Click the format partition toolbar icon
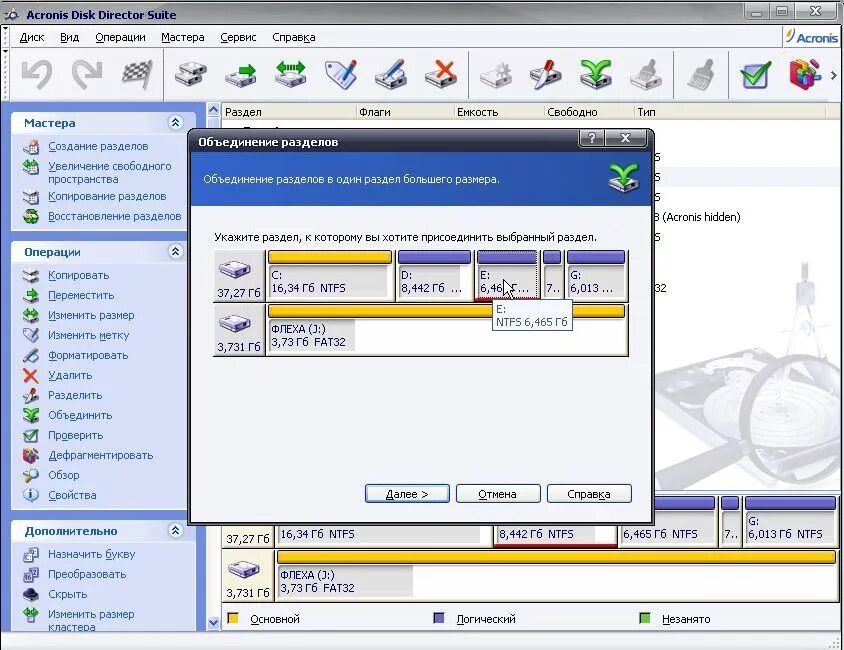The height and width of the screenshot is (650, 844). [391, 74]
